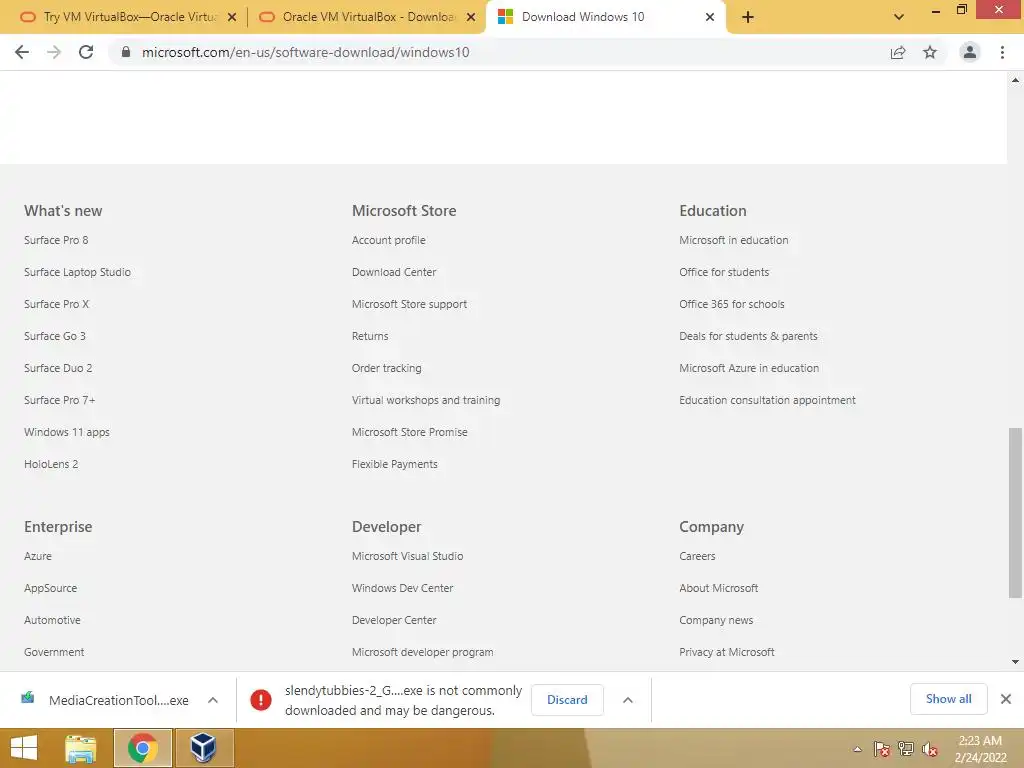Open the Careers link
This screenshot has width=1024, height=768.
point(697,556)
